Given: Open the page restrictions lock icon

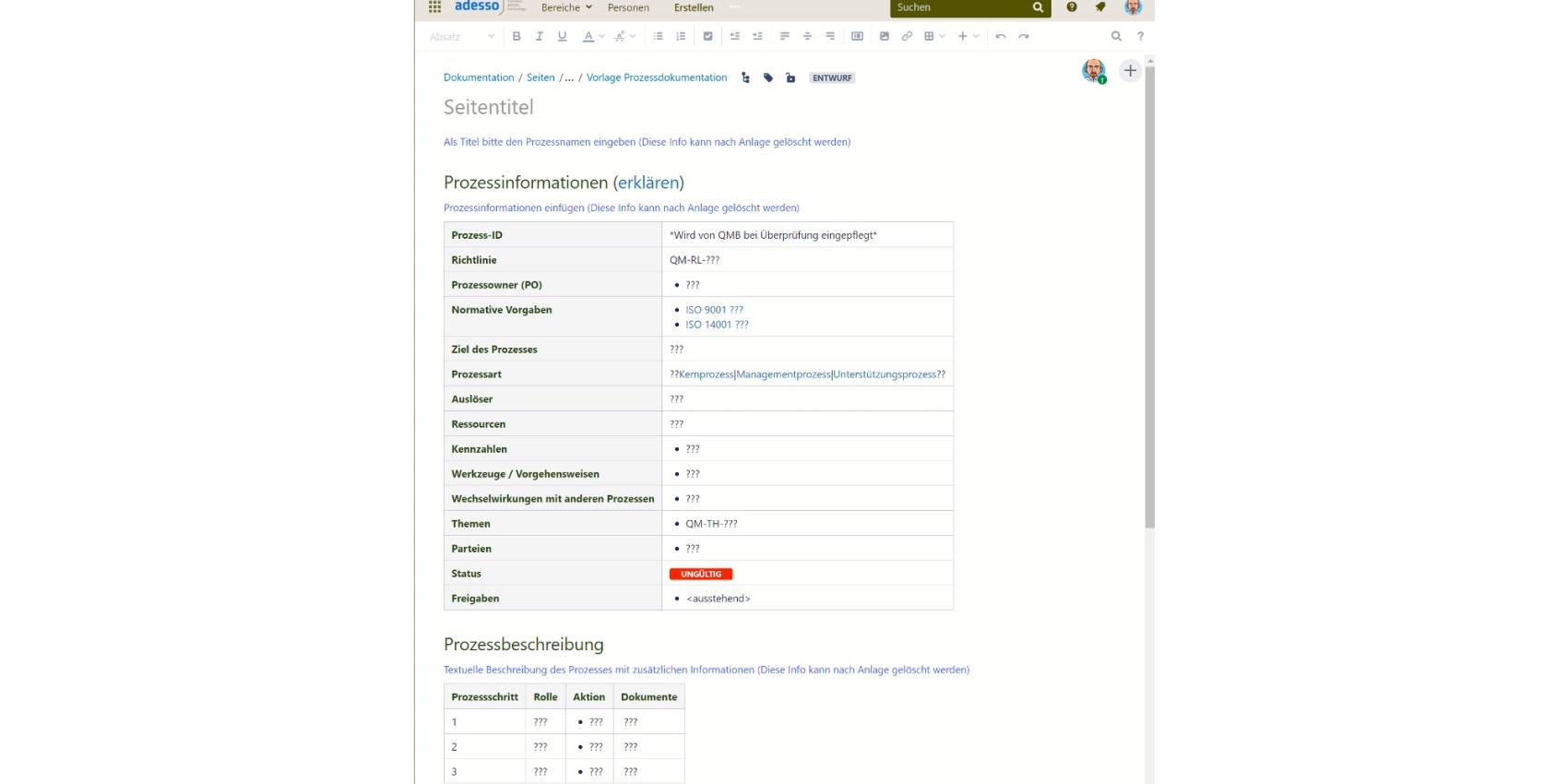Looking at the screenshot, I should (790, 77).
